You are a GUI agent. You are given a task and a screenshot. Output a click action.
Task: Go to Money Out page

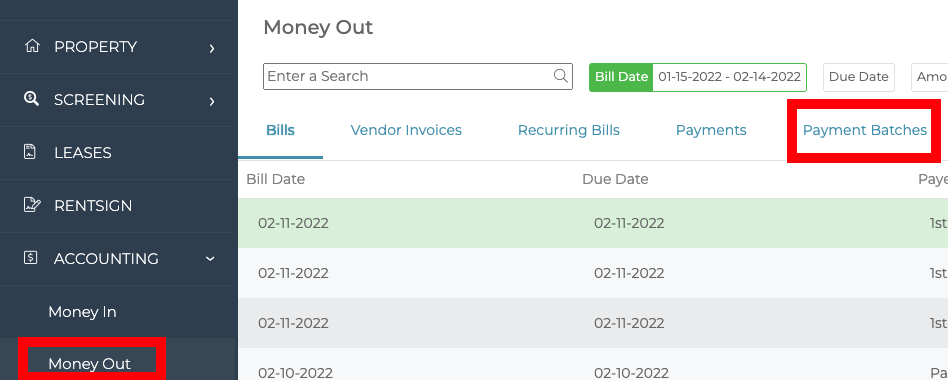click(x=89, y=364)
